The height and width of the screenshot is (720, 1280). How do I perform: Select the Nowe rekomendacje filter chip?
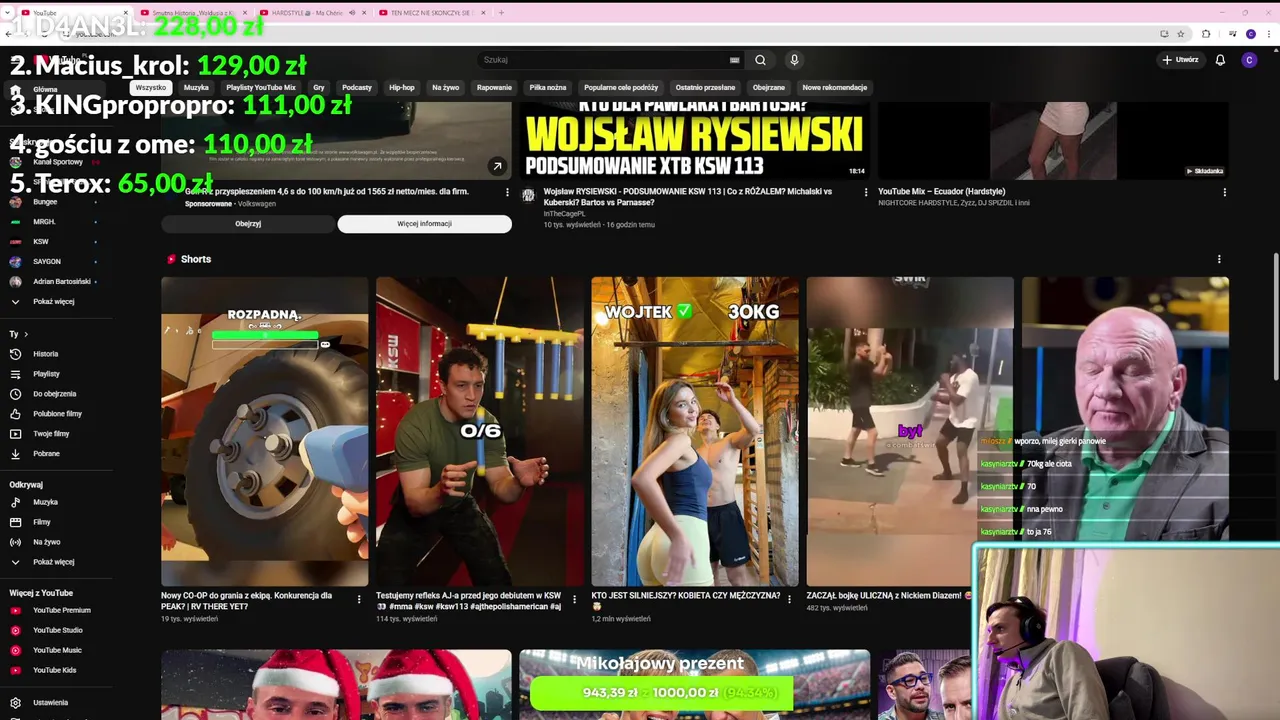point(835,88)
